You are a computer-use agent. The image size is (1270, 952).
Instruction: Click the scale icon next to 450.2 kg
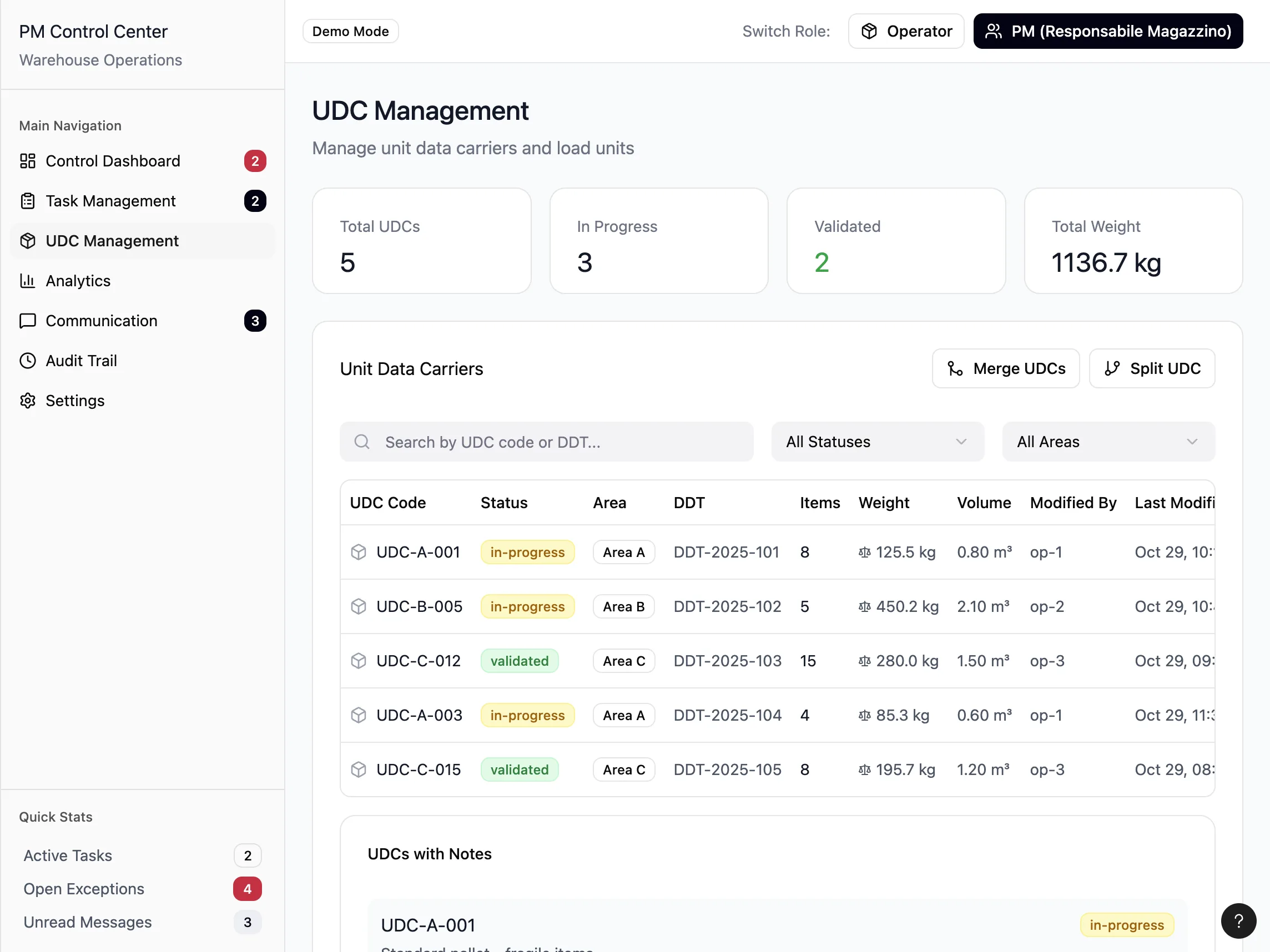click(865, 606)
